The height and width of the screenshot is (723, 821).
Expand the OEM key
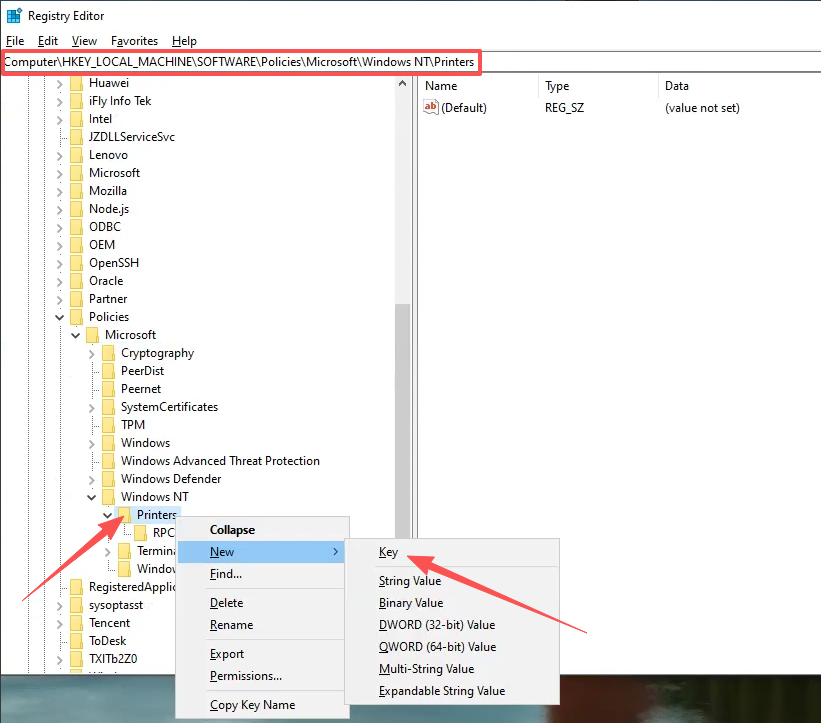coord(59,246)
